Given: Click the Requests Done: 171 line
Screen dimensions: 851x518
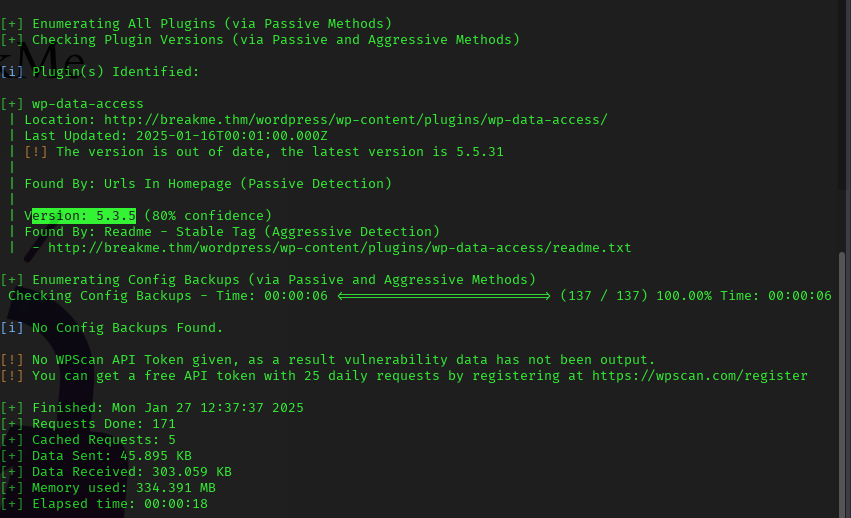Looking at the screenshot, I should 104,424.
